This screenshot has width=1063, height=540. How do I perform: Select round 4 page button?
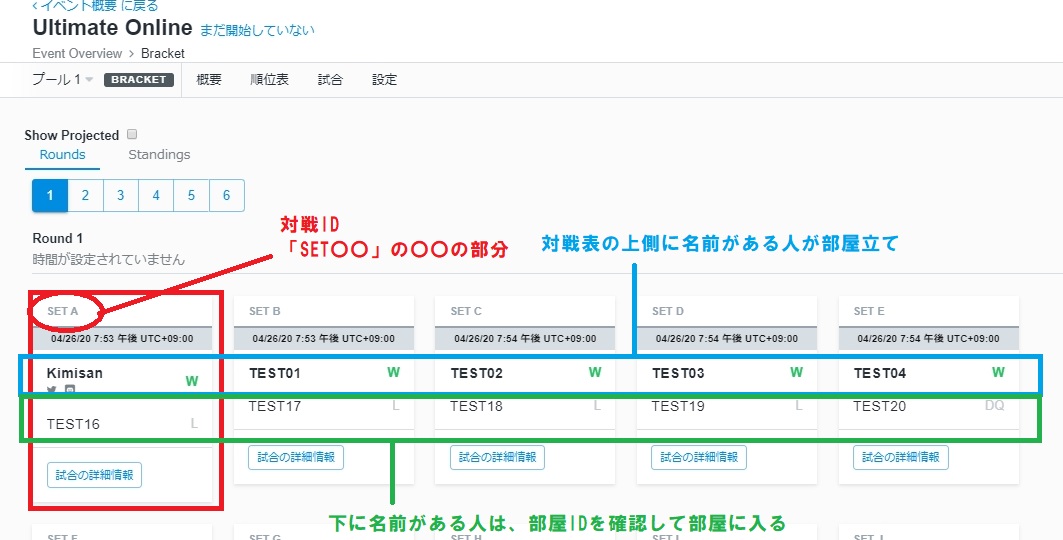156,195
